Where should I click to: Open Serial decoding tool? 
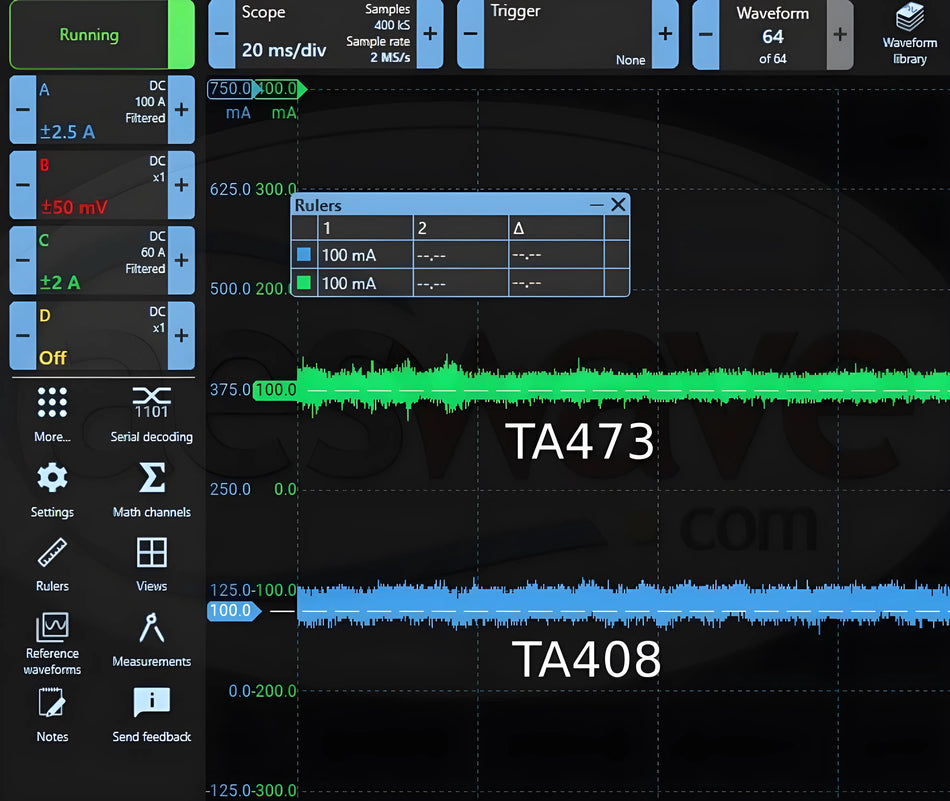point(151,414)
